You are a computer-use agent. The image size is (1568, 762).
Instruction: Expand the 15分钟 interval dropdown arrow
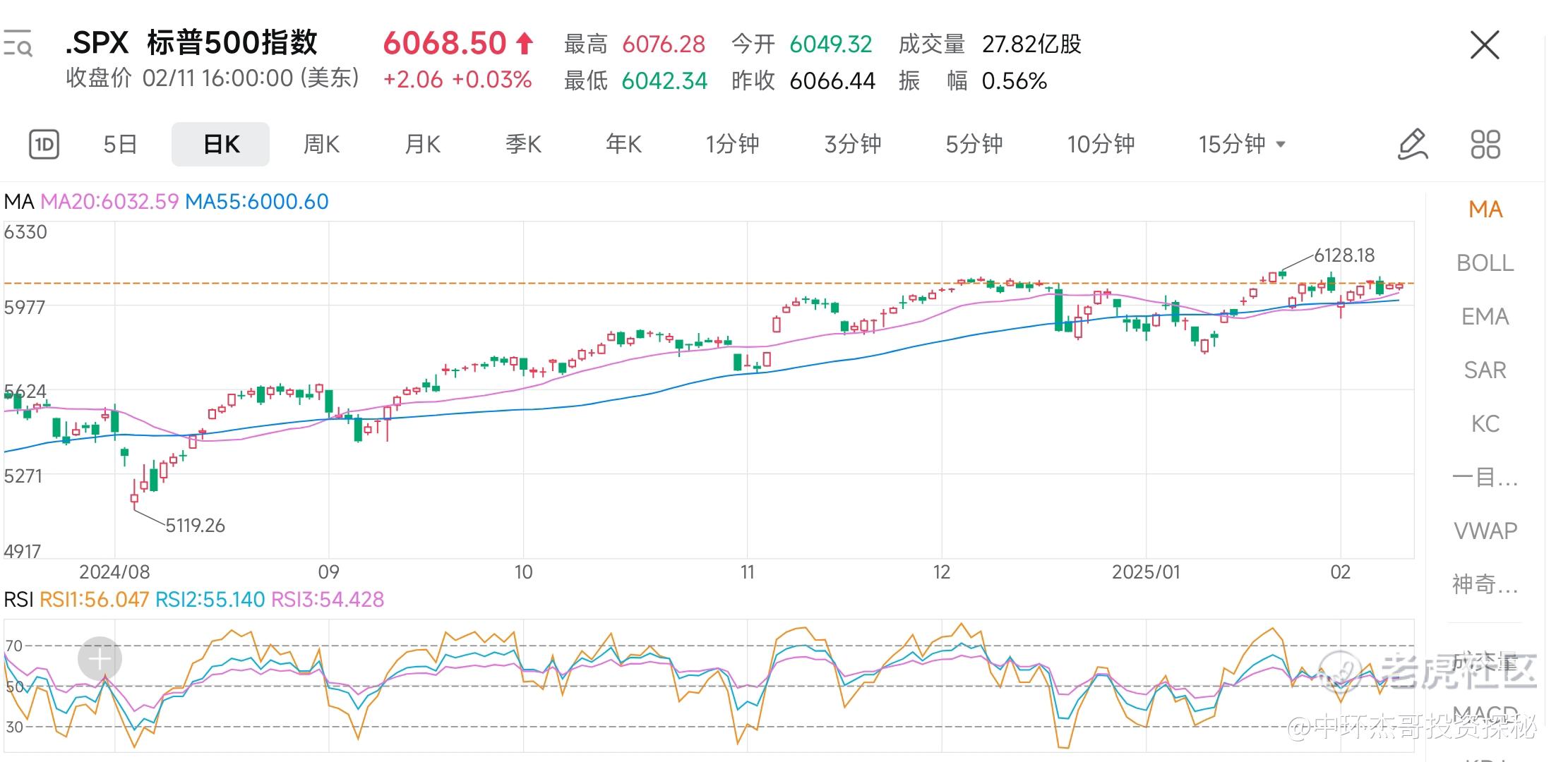pos(1281,145)
